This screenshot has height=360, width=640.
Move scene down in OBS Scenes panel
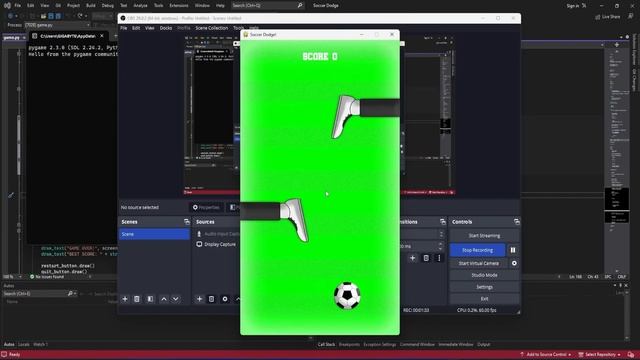176,299
